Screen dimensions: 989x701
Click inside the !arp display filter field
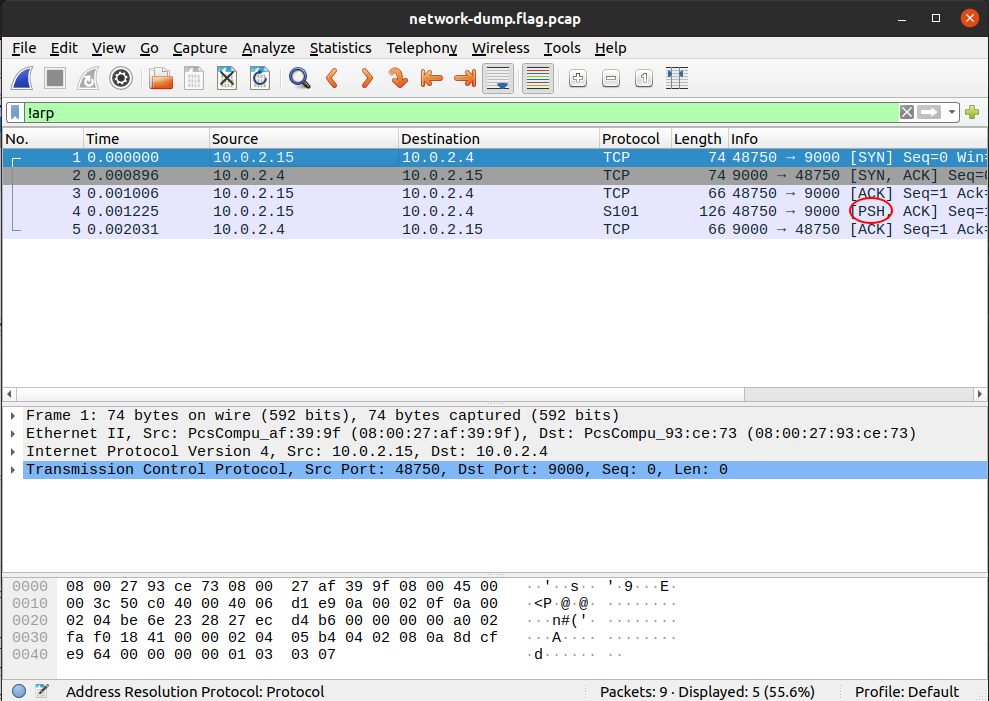coord(450,113)
